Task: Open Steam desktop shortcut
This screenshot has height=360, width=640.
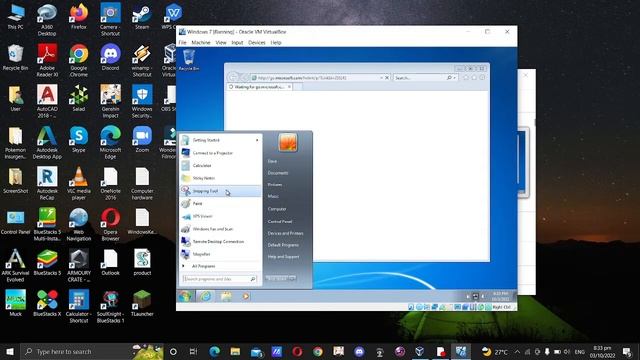Action: tap(142, 17)
